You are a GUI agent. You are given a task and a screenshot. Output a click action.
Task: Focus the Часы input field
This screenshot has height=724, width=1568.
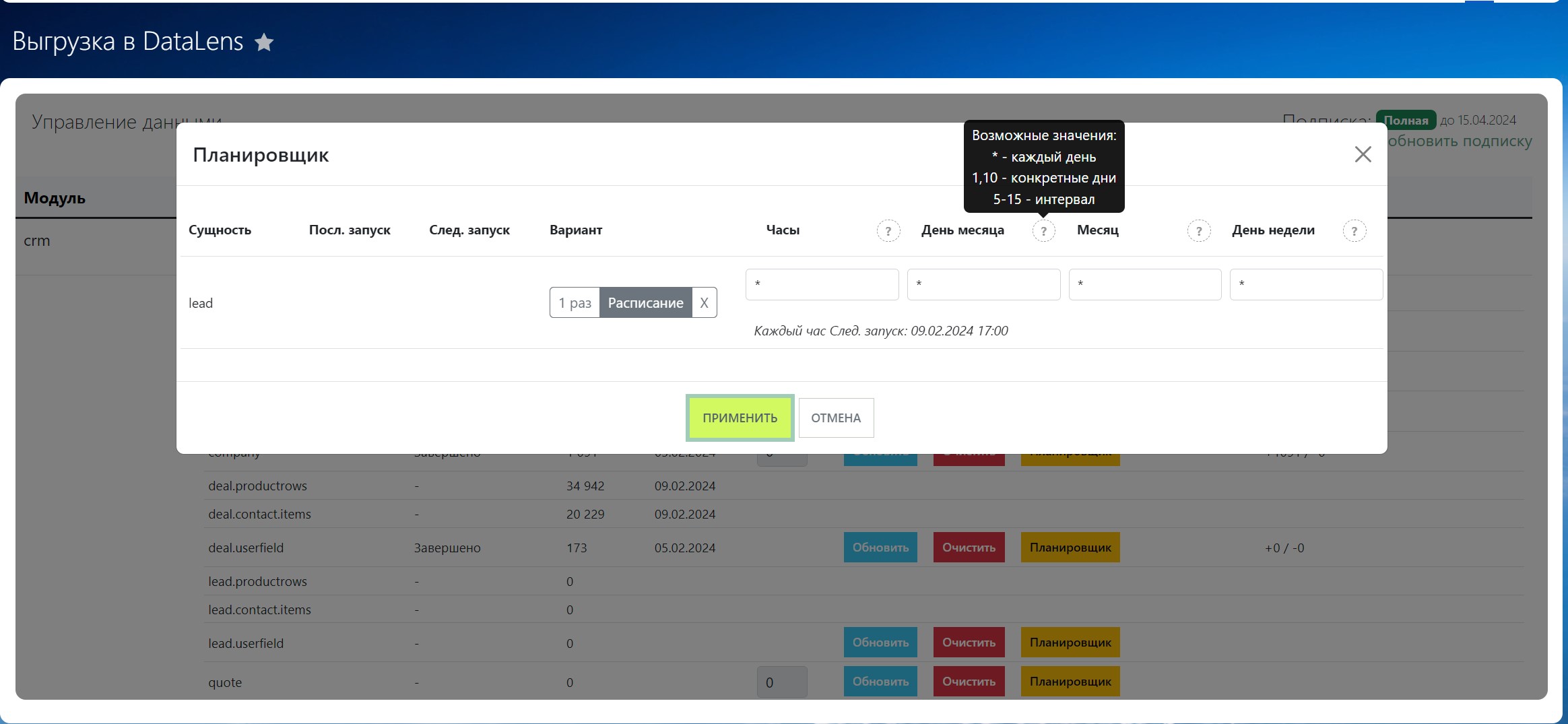pyautogui.click(x=822, y=284)
